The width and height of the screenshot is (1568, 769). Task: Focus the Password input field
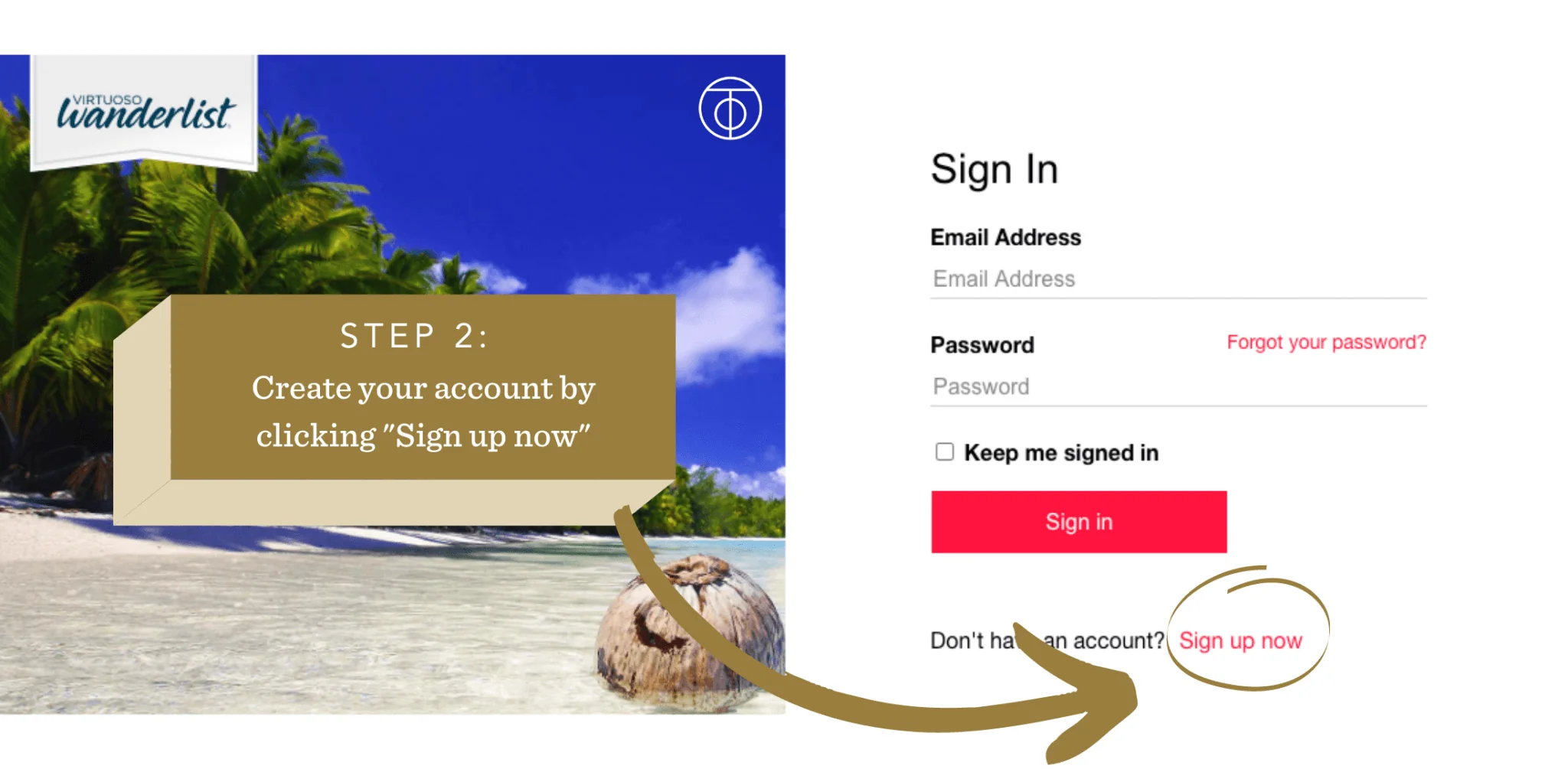point(1178,386)
